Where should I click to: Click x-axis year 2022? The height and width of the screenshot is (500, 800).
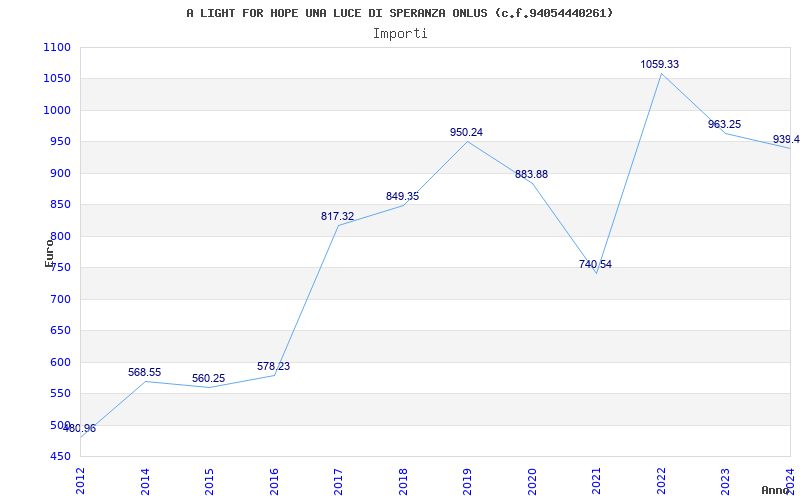tap(661, 481)
